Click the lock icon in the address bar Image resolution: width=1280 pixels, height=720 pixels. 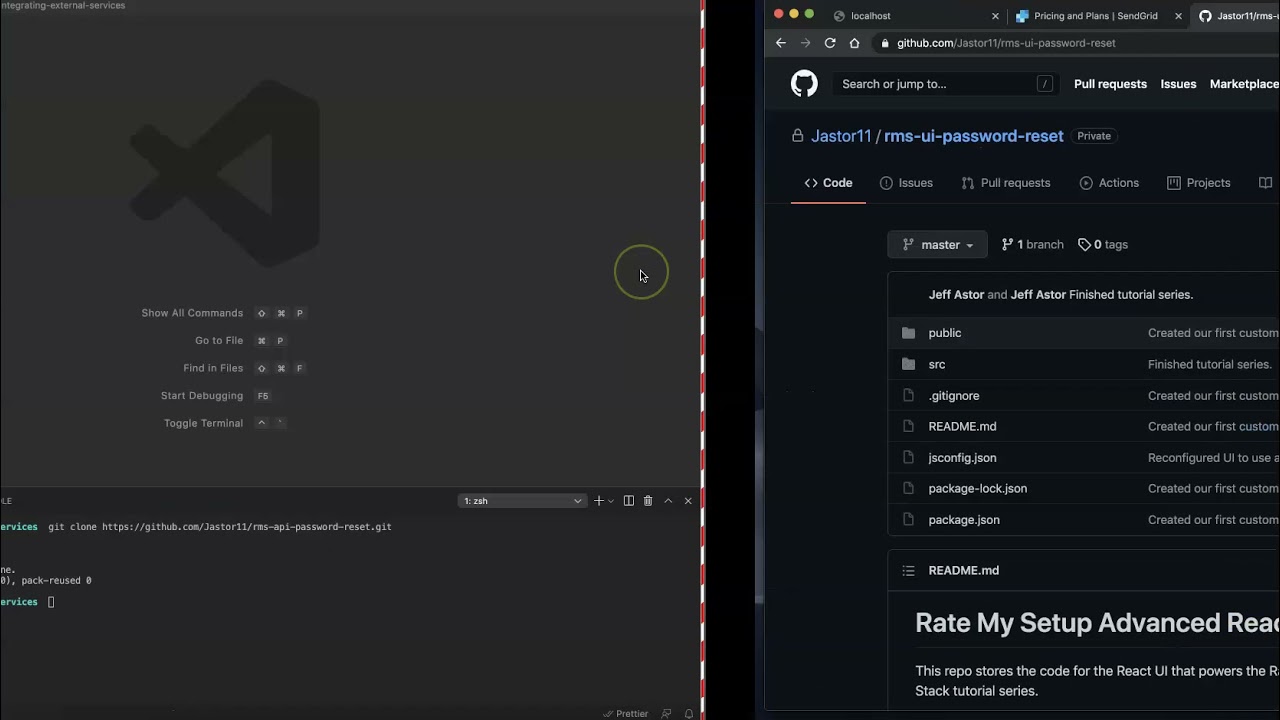pyautogui.click(x=883, y=43)
